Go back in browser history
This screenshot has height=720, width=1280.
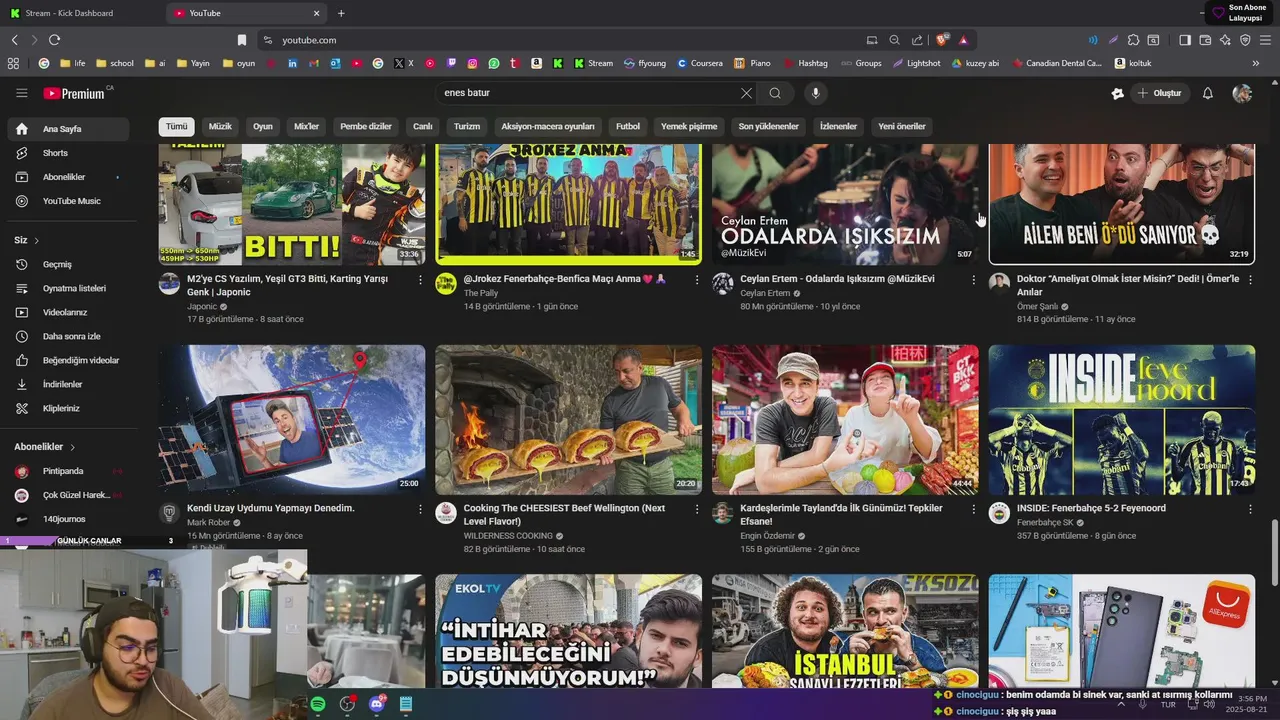coord(14,40)
